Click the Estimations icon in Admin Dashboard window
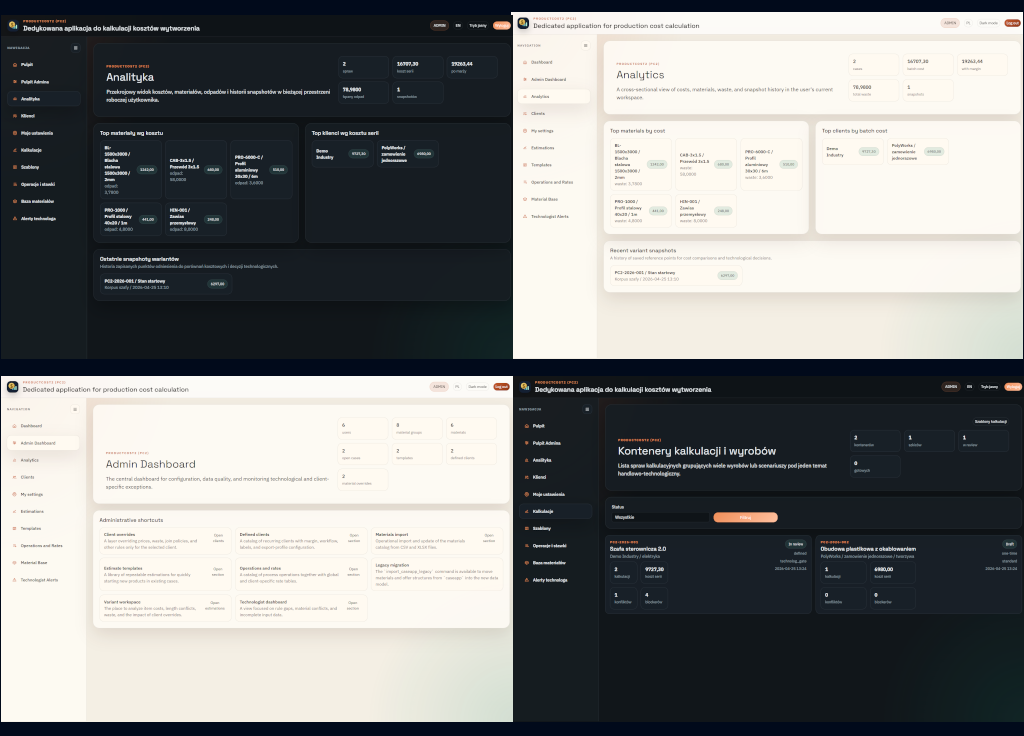The width and height of the screenshot is (1024, 736). 14,511
